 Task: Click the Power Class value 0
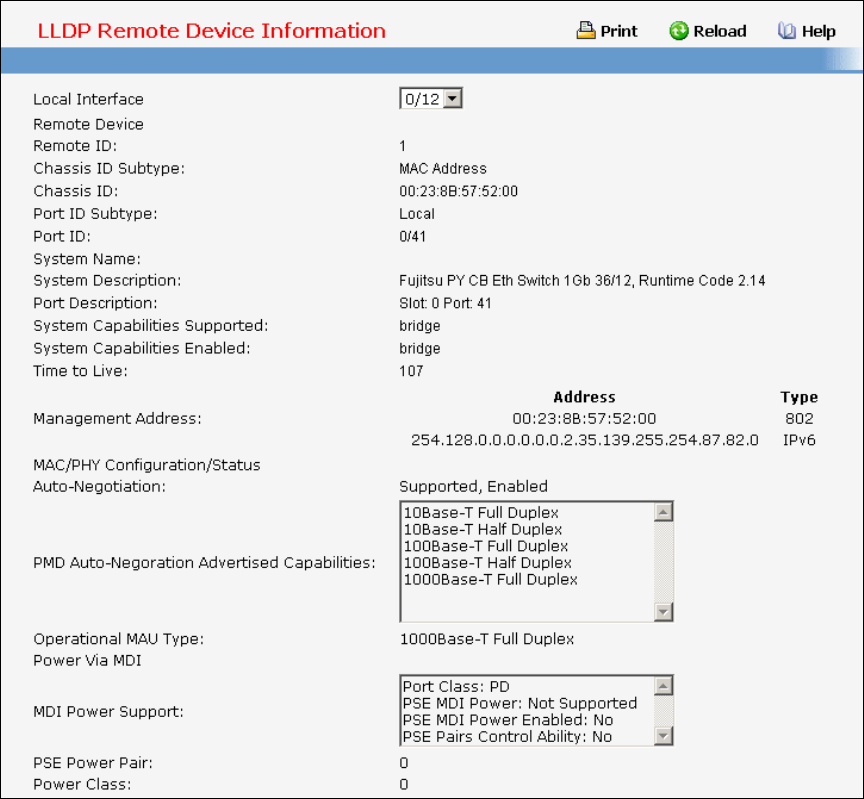coord(404,785)
